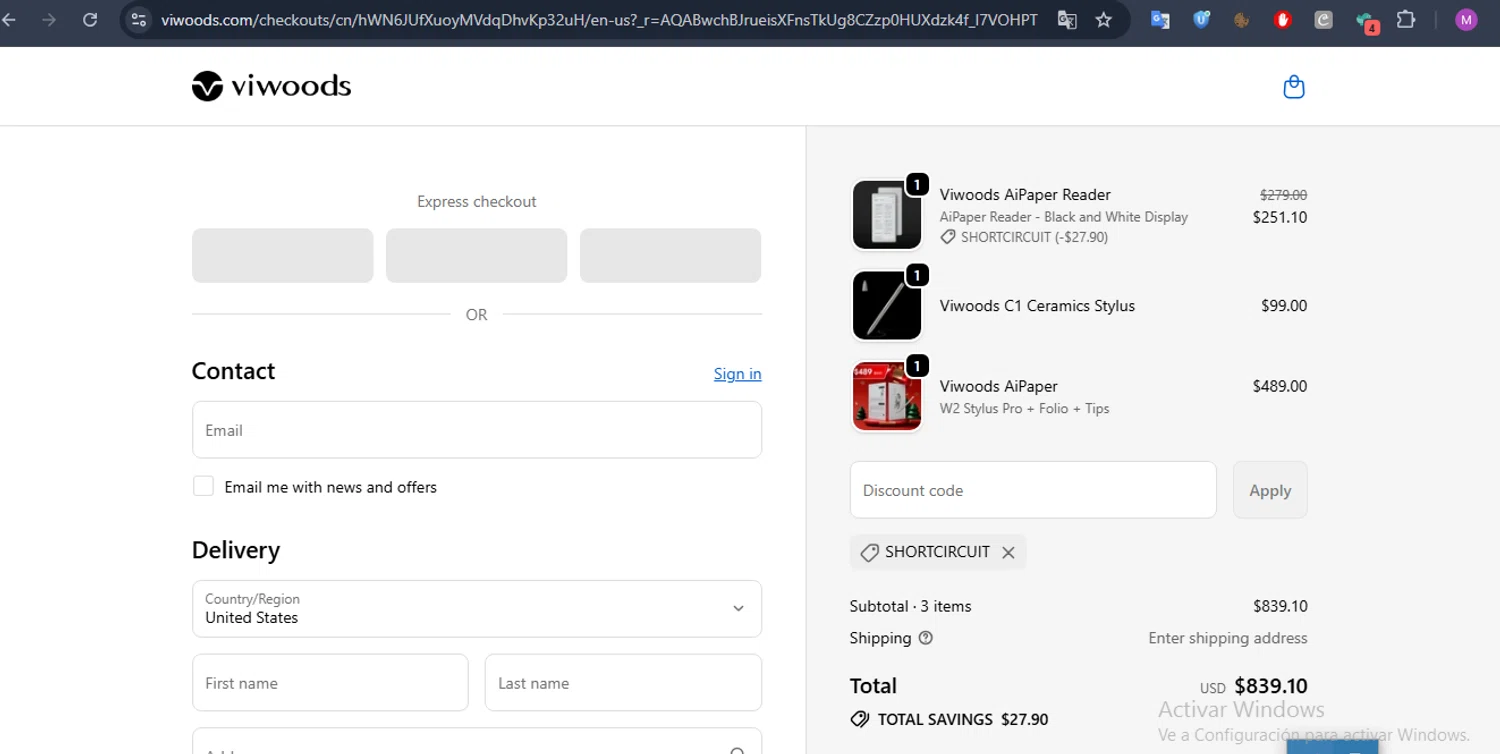Click the Enter shipping address text
The height and width of the screenshot is (754, 1500).
(1227, 638)
